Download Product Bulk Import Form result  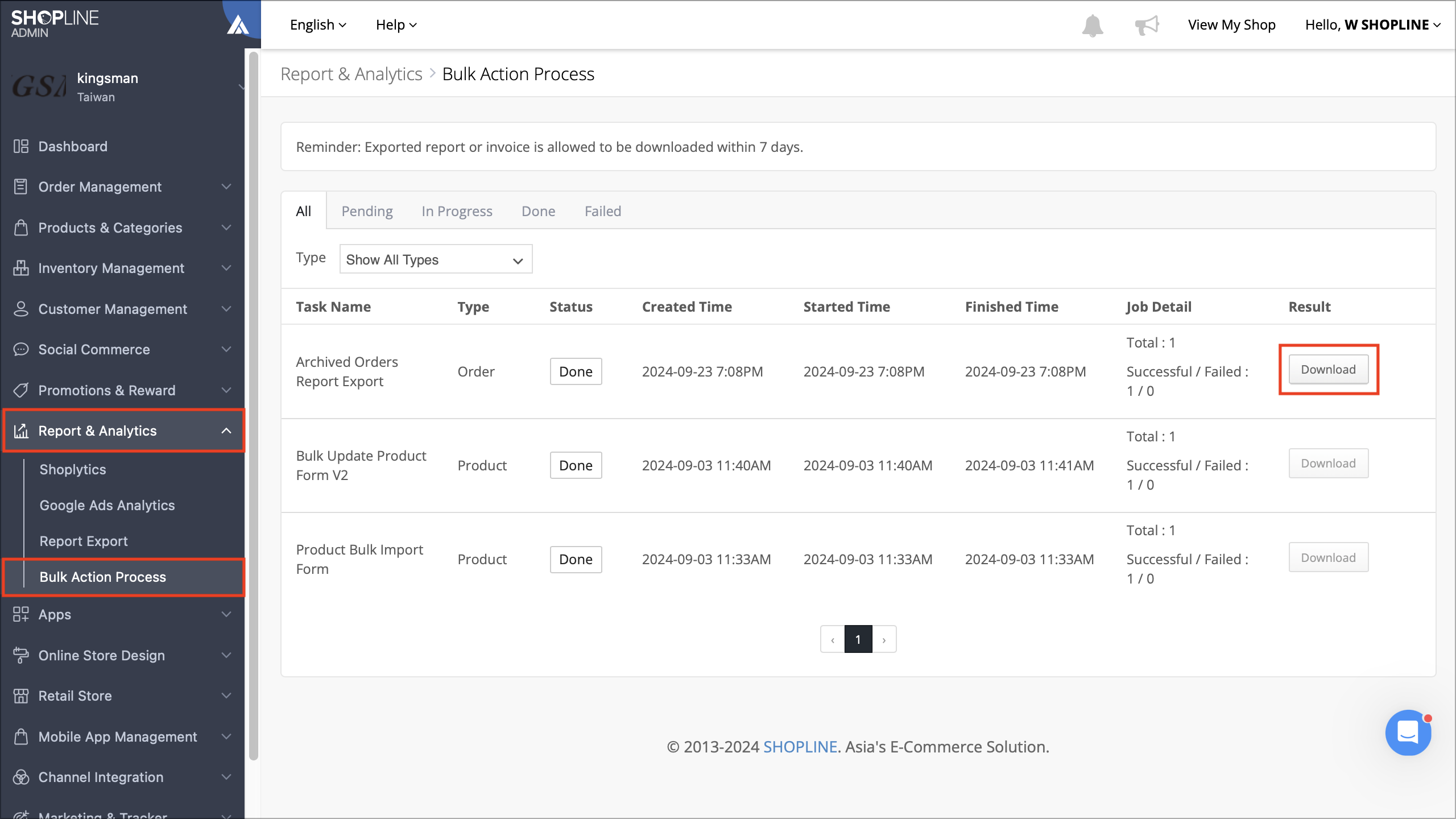point(1328,557)
